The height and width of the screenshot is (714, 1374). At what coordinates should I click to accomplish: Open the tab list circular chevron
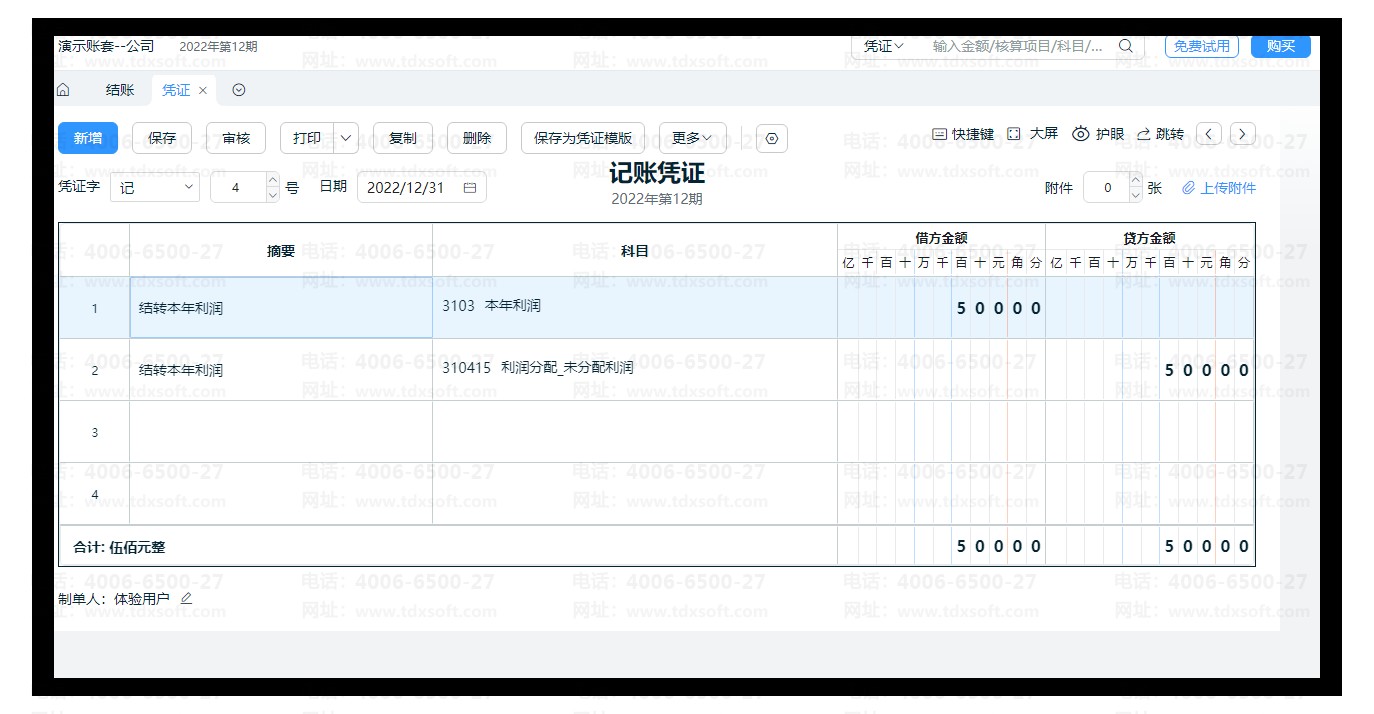239,90
